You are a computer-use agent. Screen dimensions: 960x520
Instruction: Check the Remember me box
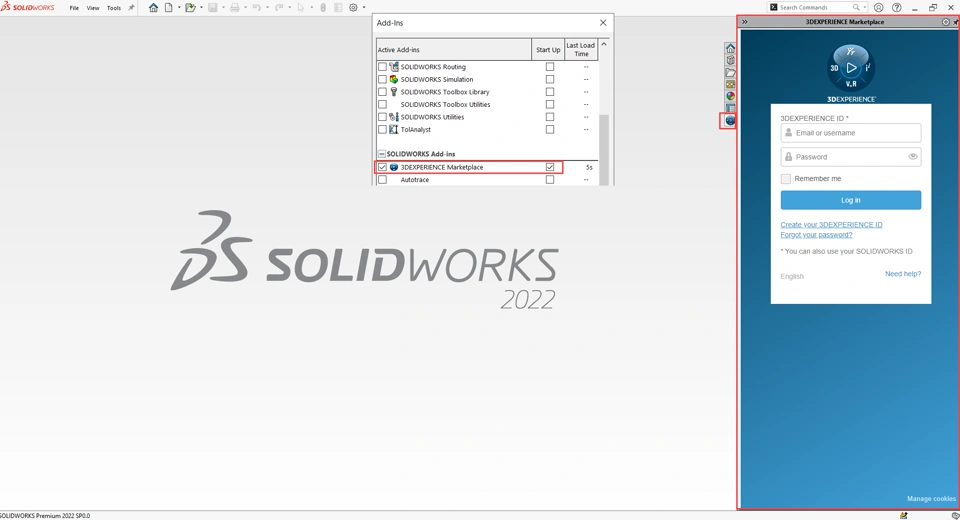tap(786, 179)
